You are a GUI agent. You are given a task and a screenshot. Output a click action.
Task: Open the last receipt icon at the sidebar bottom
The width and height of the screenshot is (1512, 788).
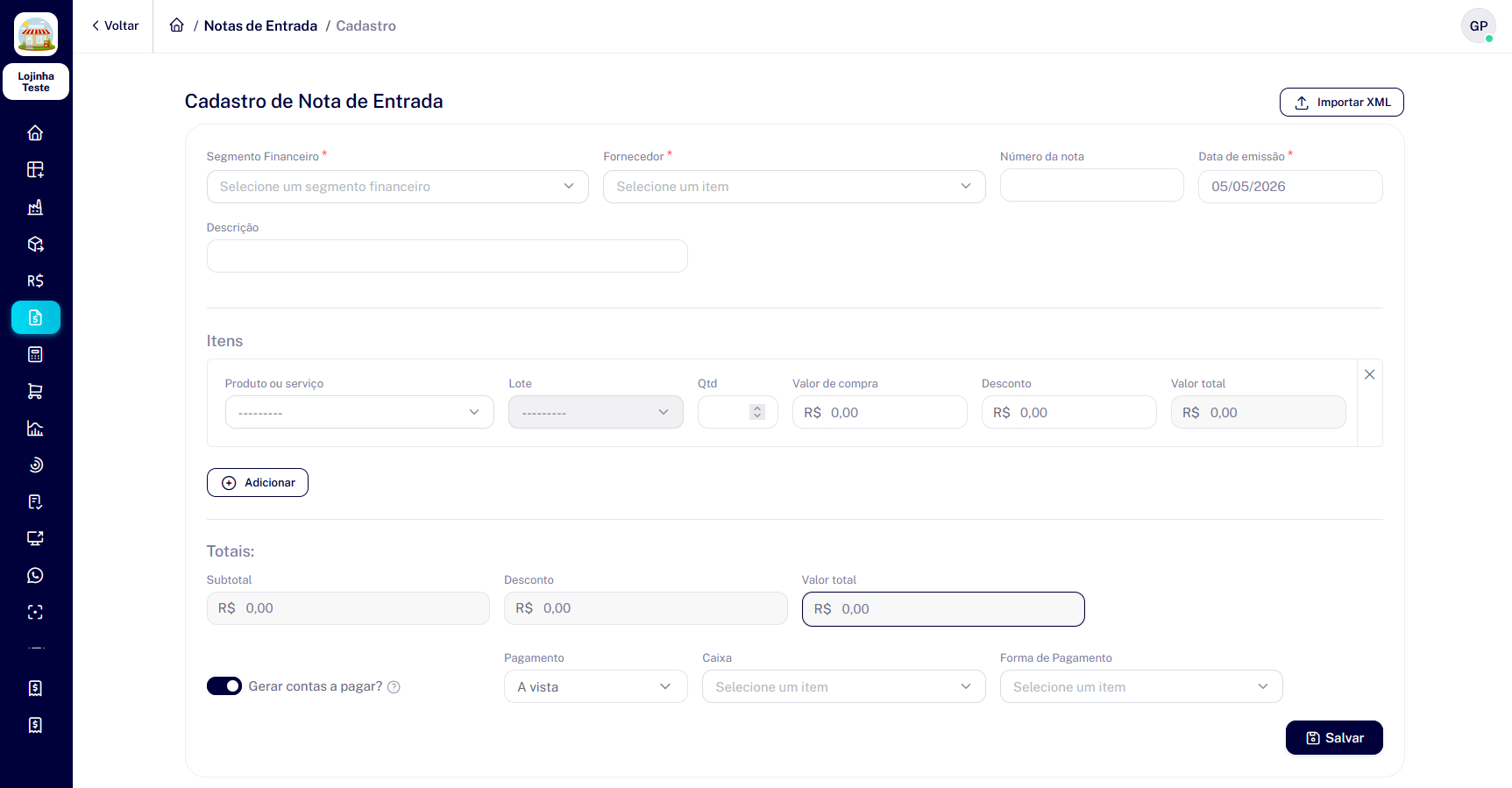coord(35,725)
